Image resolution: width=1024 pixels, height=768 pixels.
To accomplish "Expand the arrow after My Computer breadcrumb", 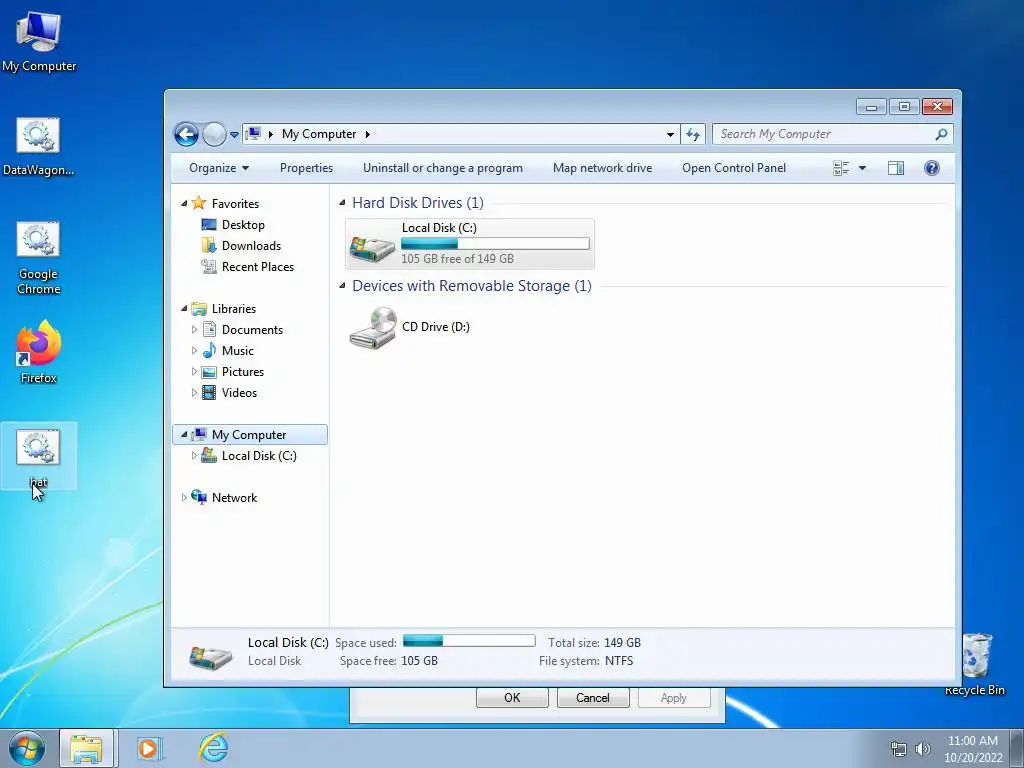I will 368,134.
